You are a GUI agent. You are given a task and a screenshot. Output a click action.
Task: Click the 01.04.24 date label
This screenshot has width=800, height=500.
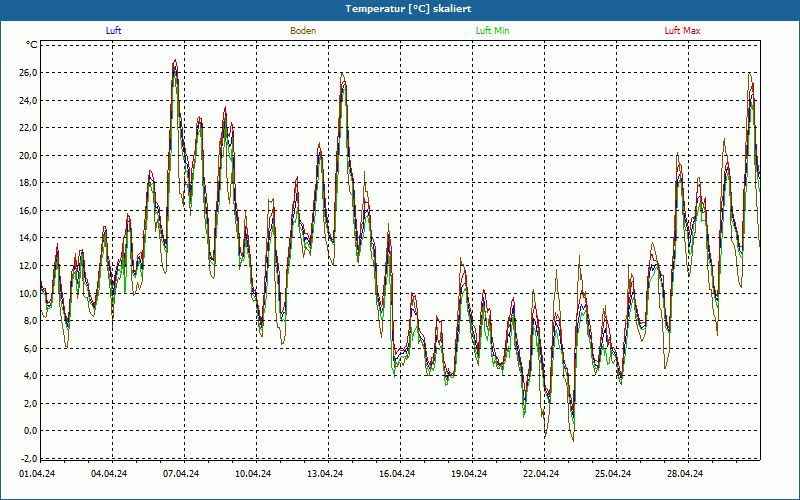37,474
